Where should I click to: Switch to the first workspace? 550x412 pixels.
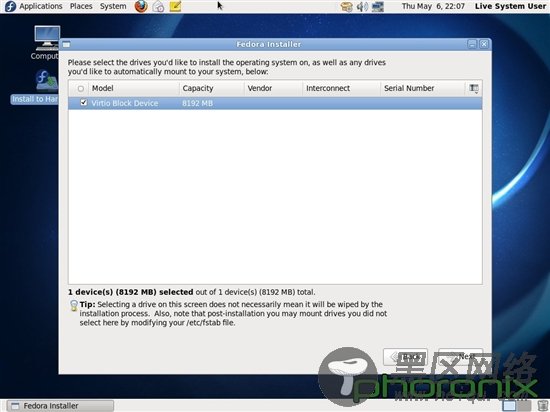coord(510,406)
